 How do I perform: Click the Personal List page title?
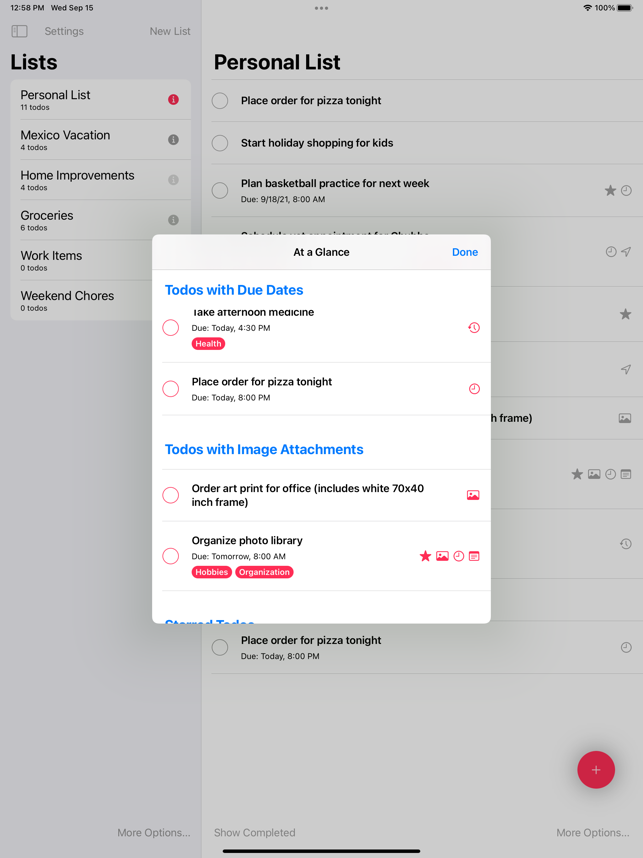pyautogui.click(x=277, y=62)
